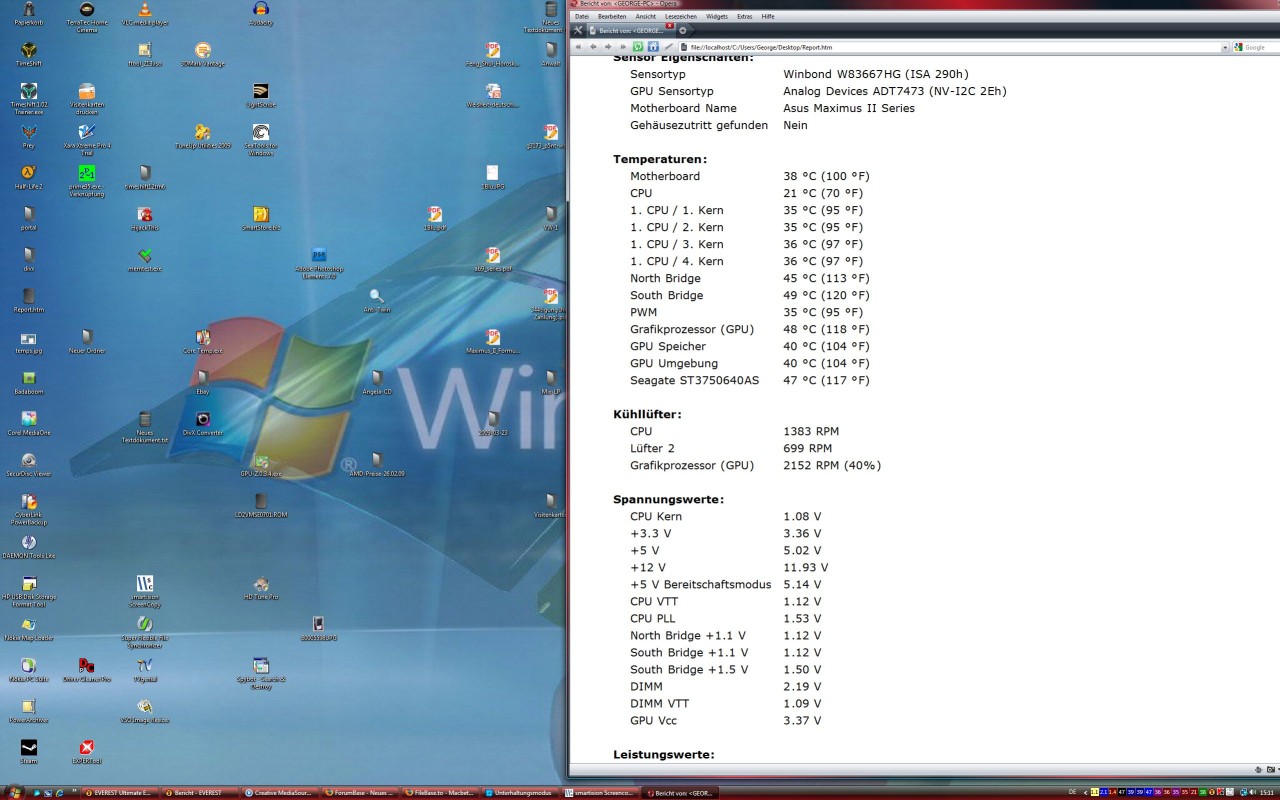Select the 'Asus Maximus II Series' text

pos(849,108)
